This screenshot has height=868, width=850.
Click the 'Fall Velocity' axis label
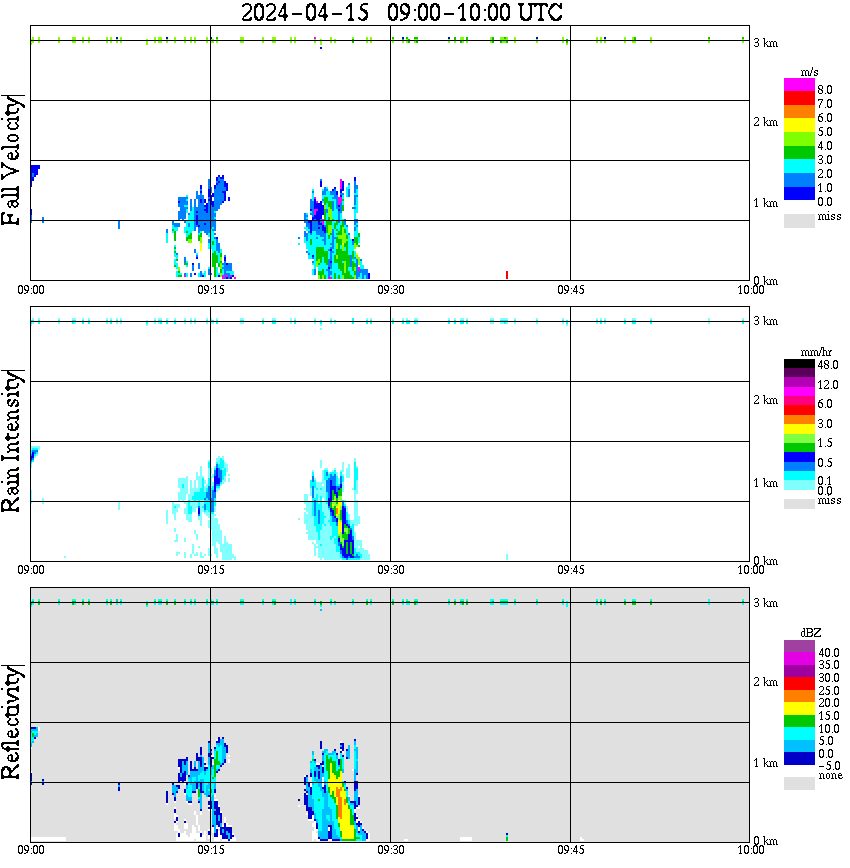11,160
